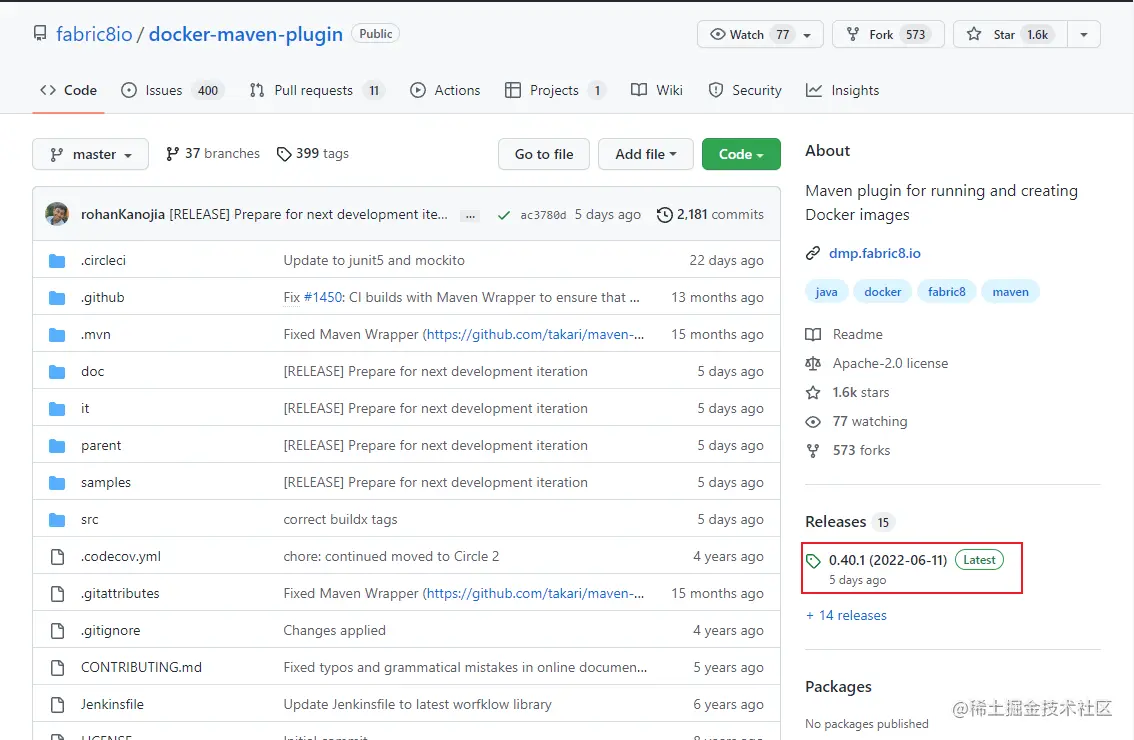The image size is (1134, 740).
Task: Open the dmp.fabric8.io website link
Action: tap(874, 253)
